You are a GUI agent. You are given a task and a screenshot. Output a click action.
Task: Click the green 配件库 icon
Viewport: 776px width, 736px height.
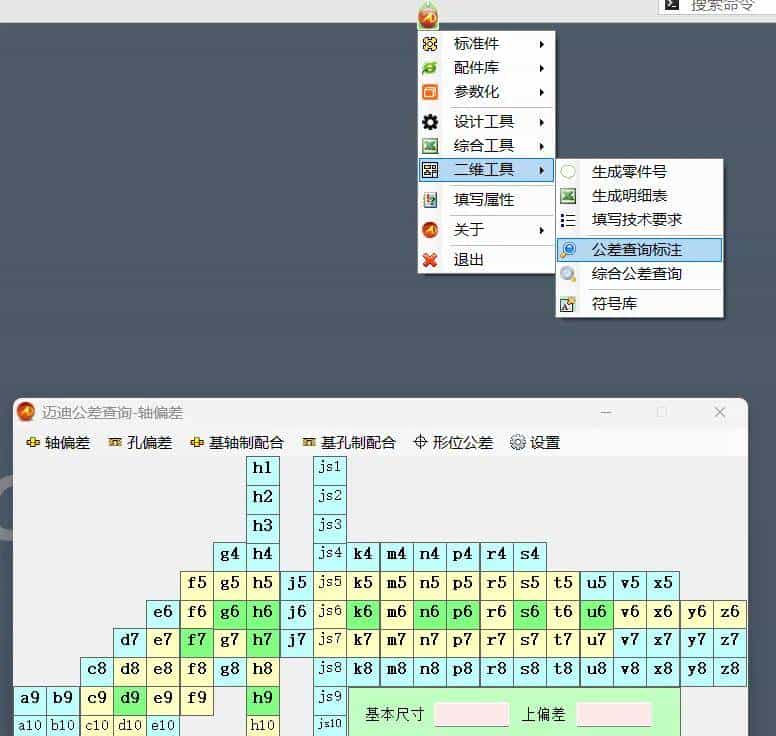(430, 68)
